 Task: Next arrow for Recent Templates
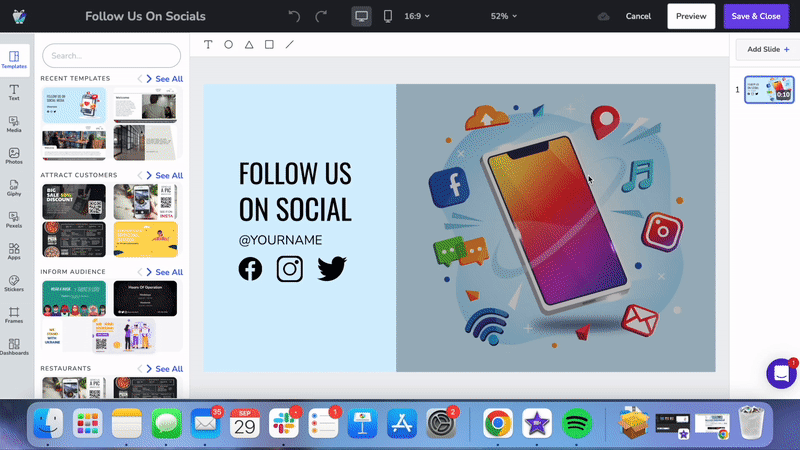[x=149, y=79]
